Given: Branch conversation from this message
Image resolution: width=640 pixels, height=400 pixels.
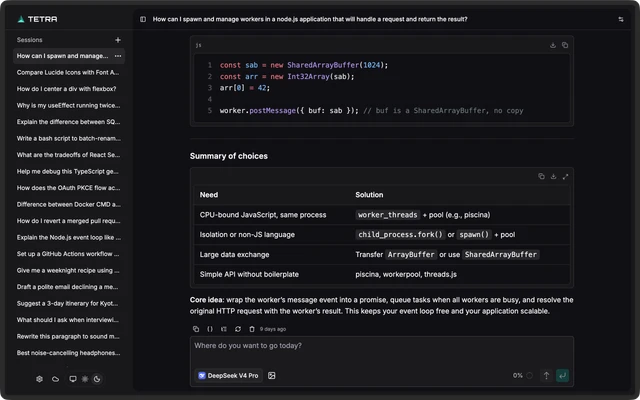Looking at the screenshot, I should coord(224,329).
